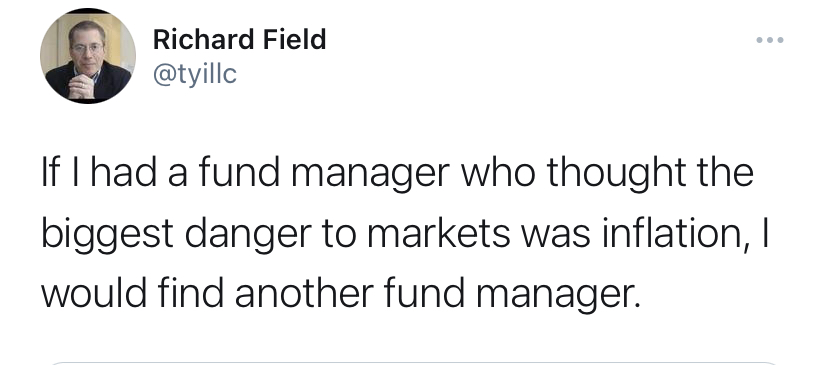Screen dimensions: 828x365
Task: Open the Richard Field display name link
Action: 239,40
